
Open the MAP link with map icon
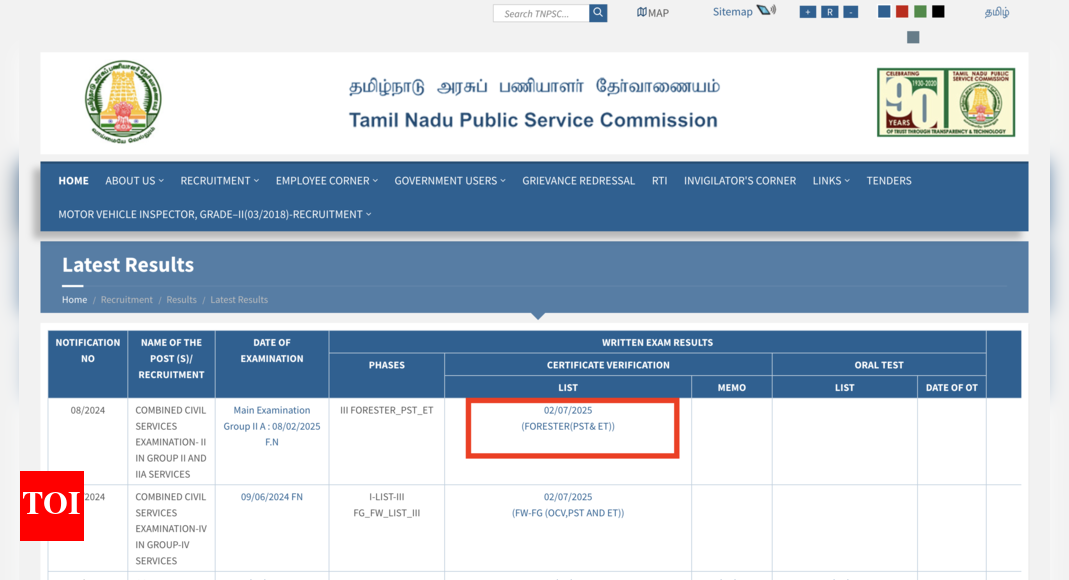(652, 12)
